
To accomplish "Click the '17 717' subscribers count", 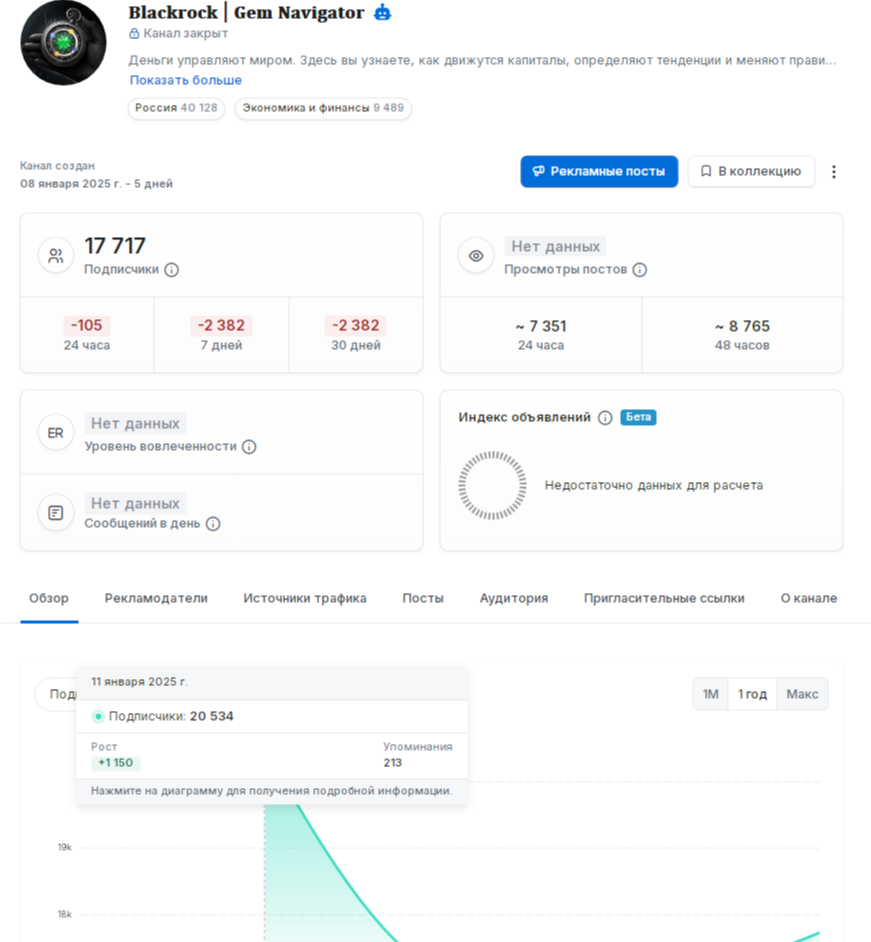I will [115, 246].
